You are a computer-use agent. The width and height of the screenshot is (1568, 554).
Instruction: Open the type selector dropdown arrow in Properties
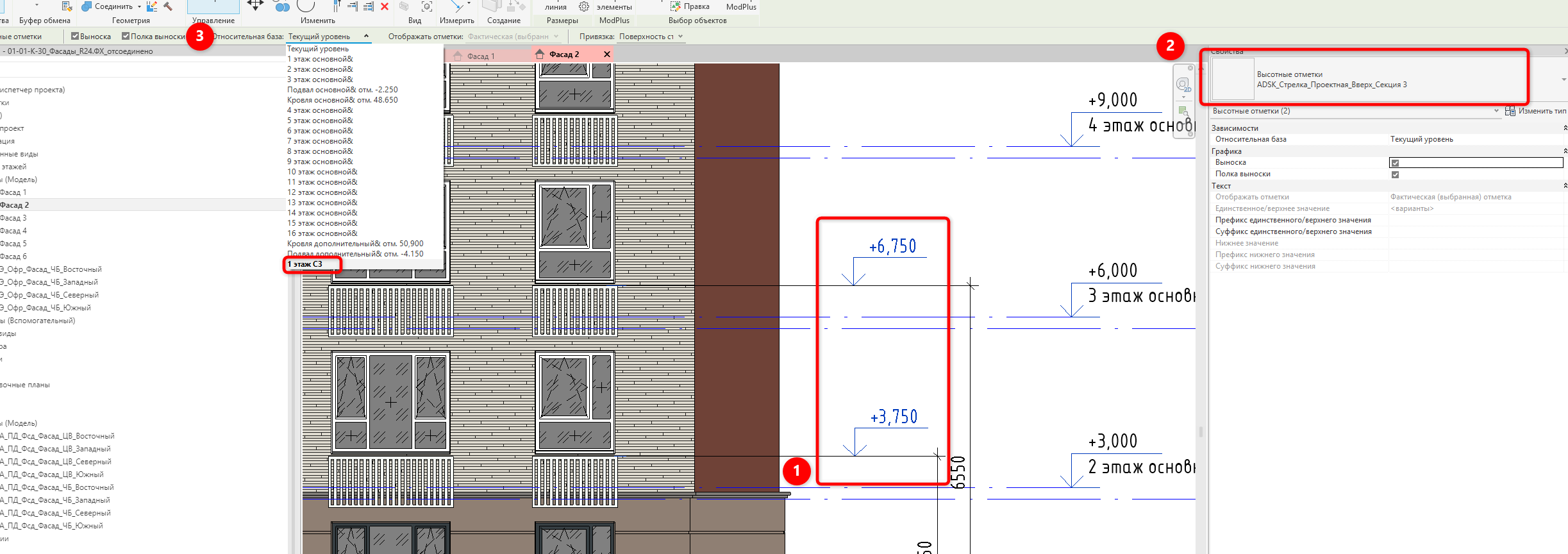[1564, 80]
